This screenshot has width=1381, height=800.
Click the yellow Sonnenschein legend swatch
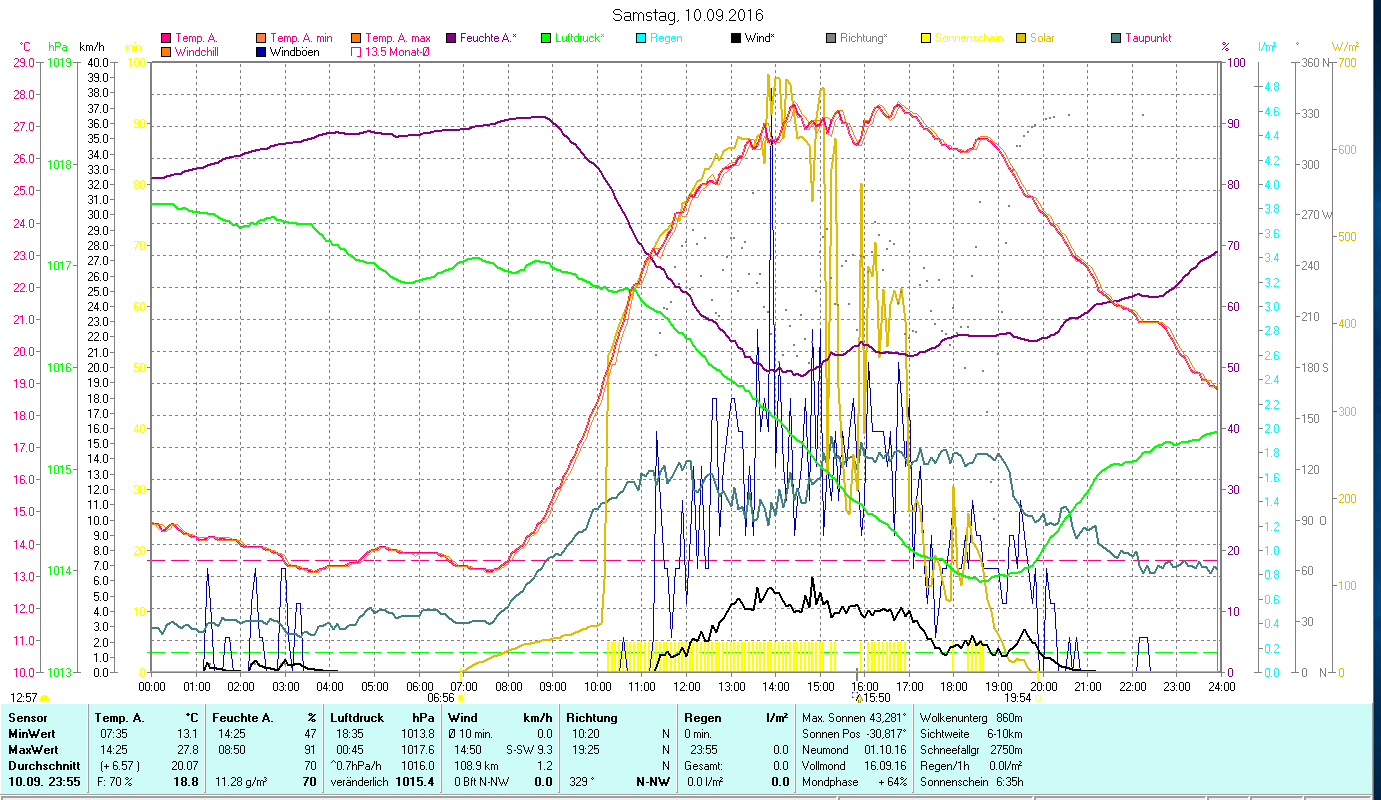click(x=926, y=38)
